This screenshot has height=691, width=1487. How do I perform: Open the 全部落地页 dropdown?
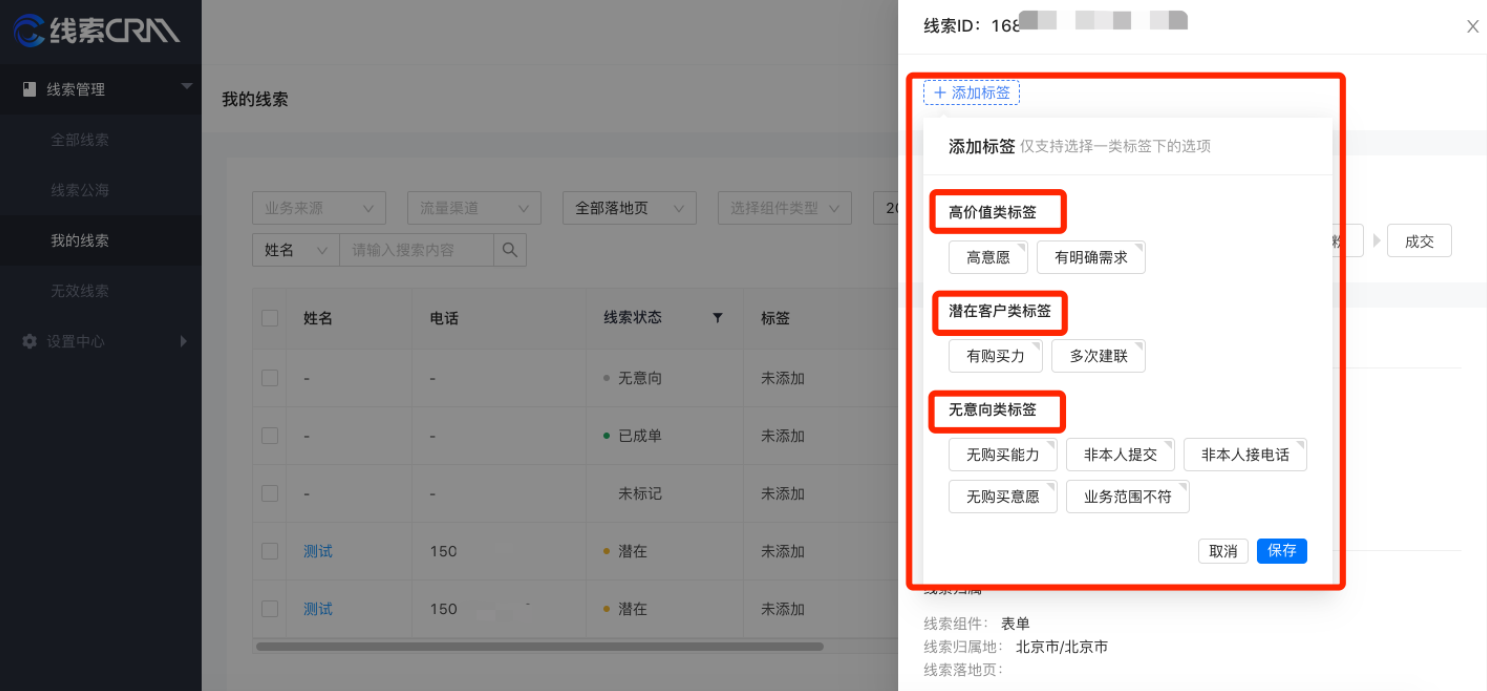tap(628, 207)
